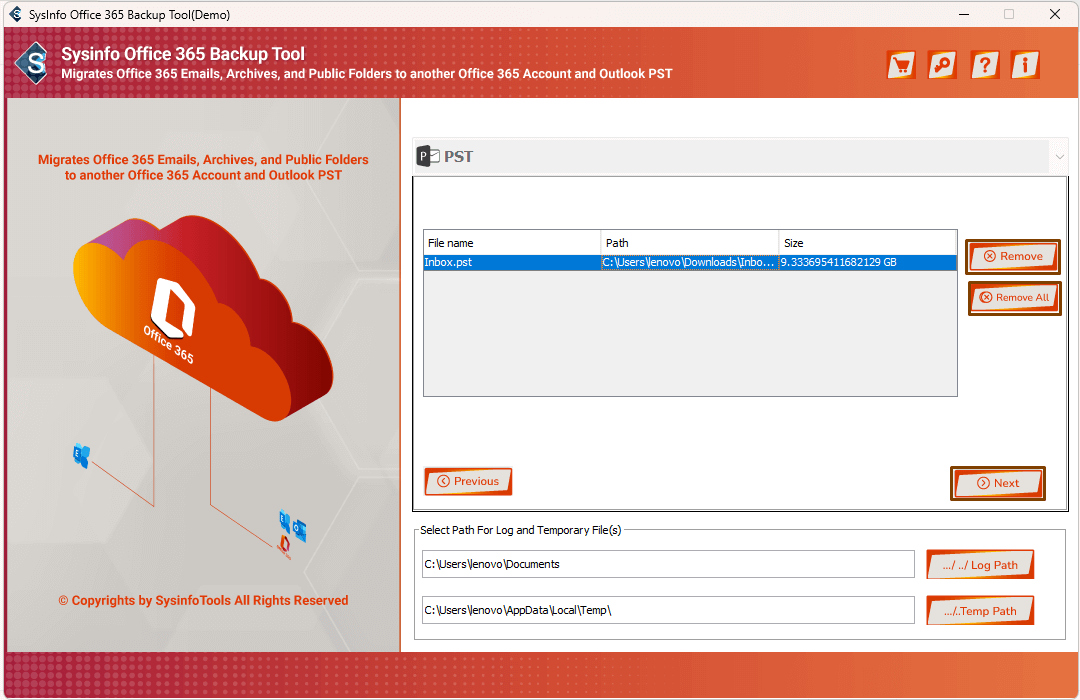Sort by the Path column header
1080x700 pixels.
coord(689,243)
